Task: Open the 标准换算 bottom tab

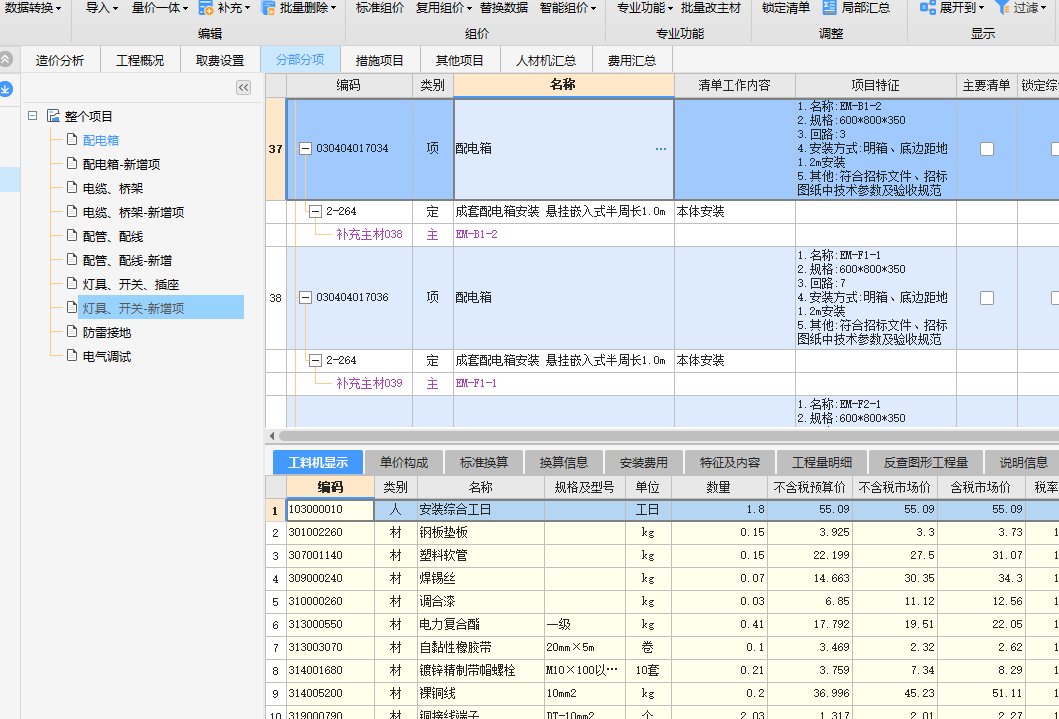Action: 484,462
